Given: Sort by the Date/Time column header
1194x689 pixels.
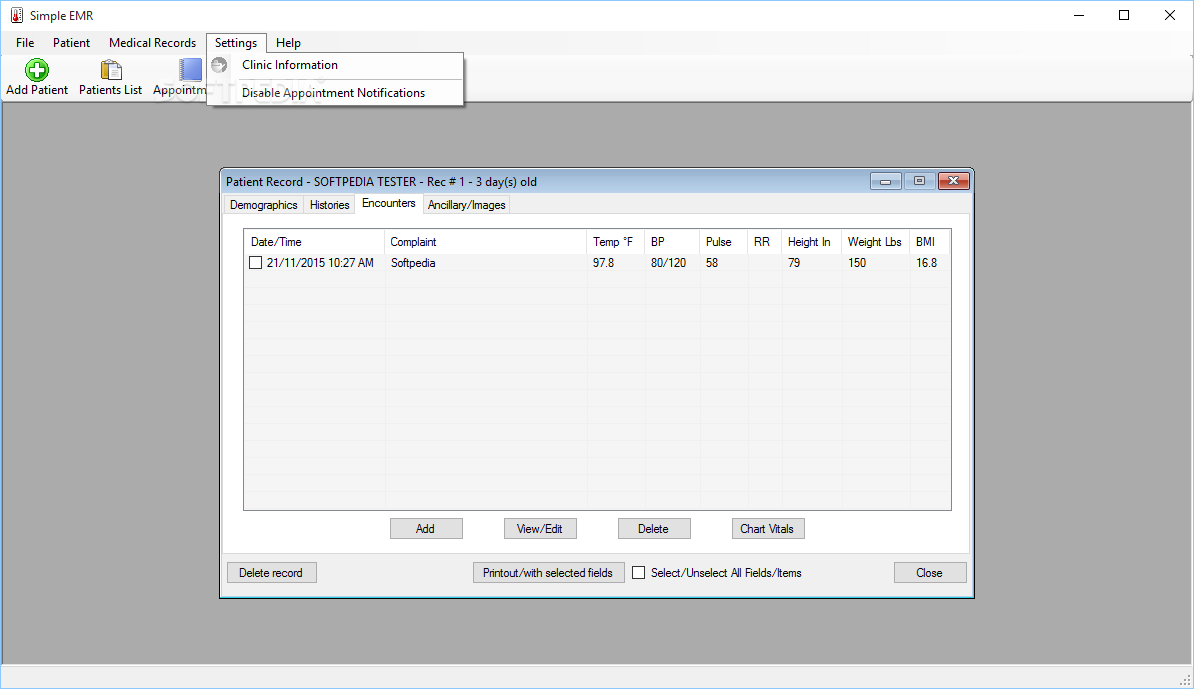Looking at the screenshot, I should 314,242.
